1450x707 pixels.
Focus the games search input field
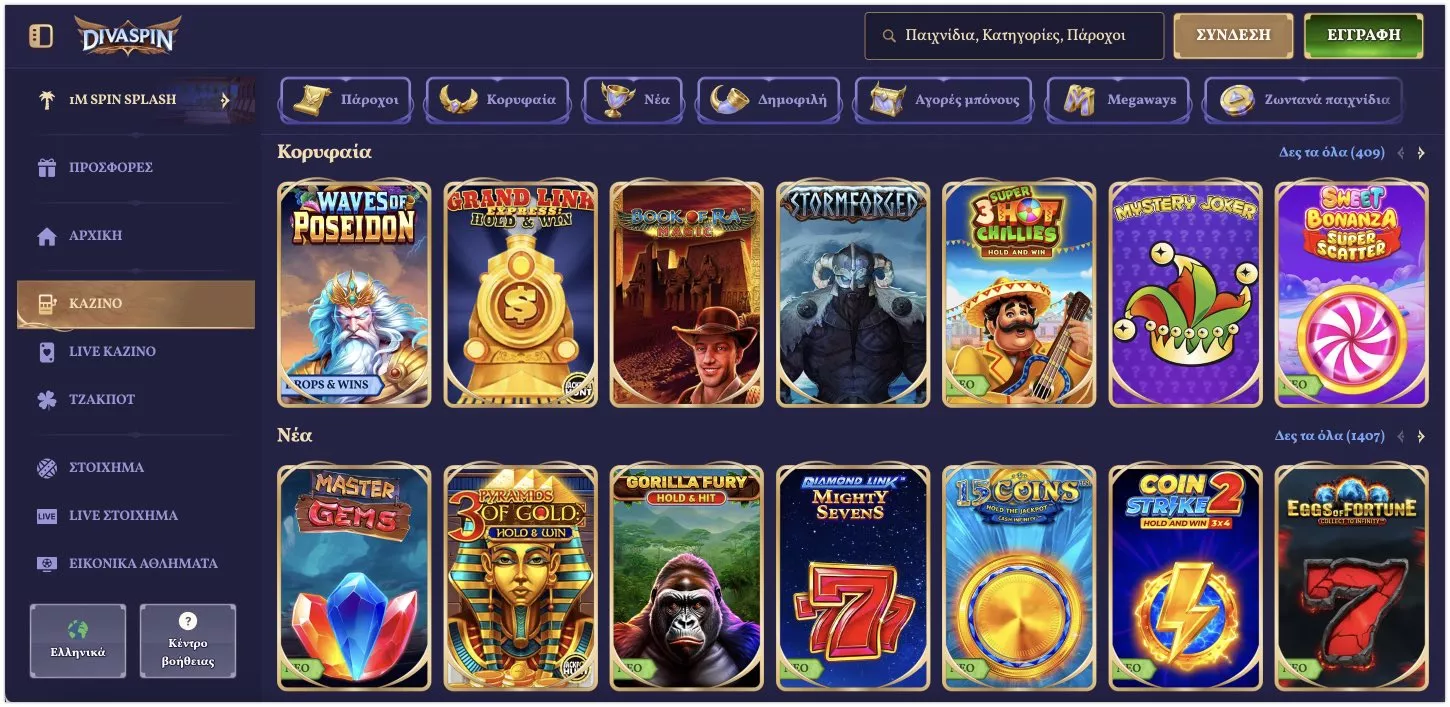click(1014, 36)
